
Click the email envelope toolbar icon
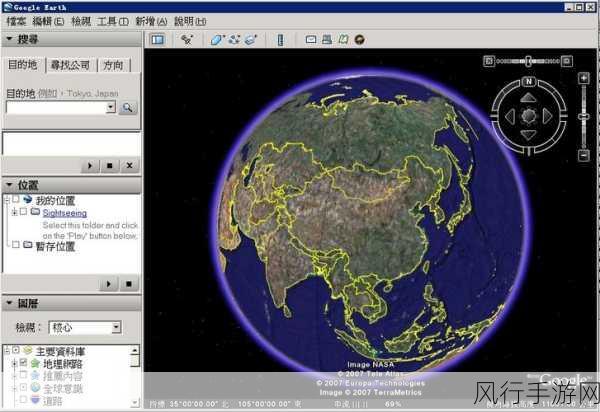[x=311, y=39]
